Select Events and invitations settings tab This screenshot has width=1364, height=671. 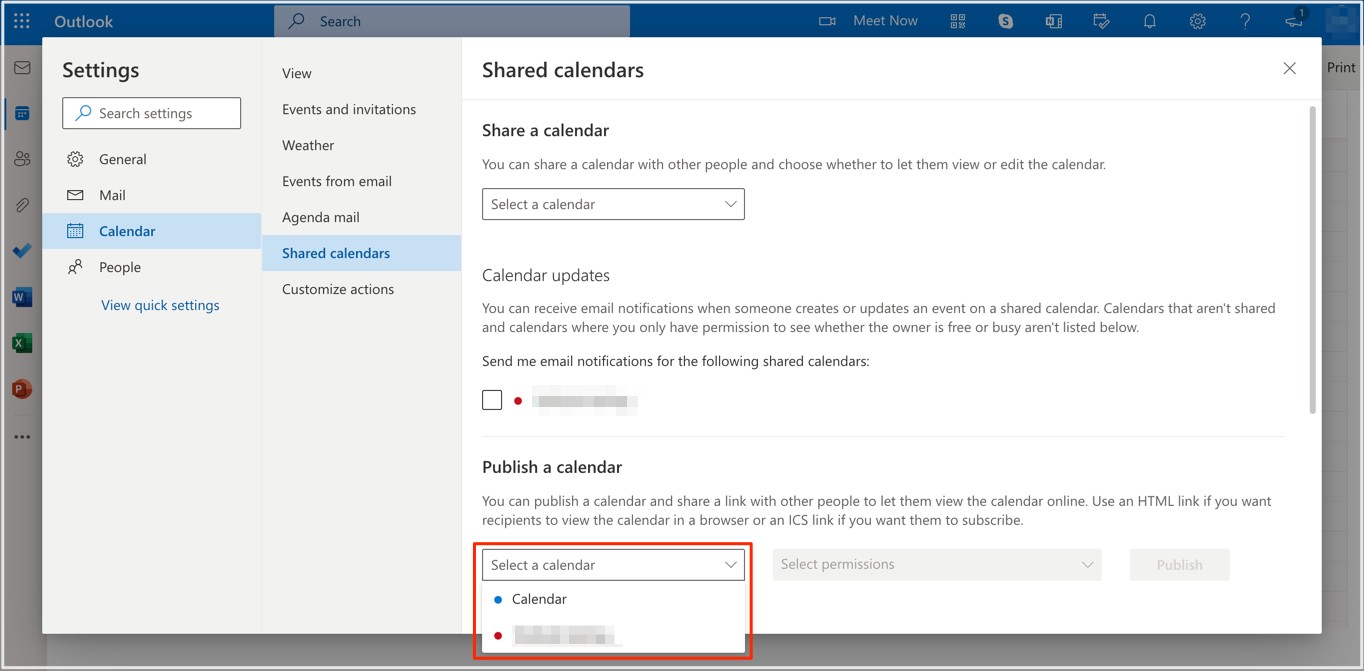point(349,109)
